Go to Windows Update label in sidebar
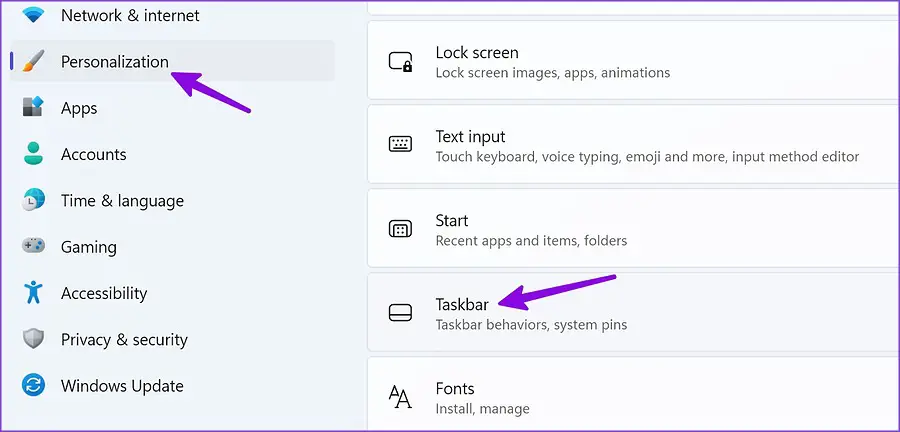The image size is (900, 432). (122, 386)
